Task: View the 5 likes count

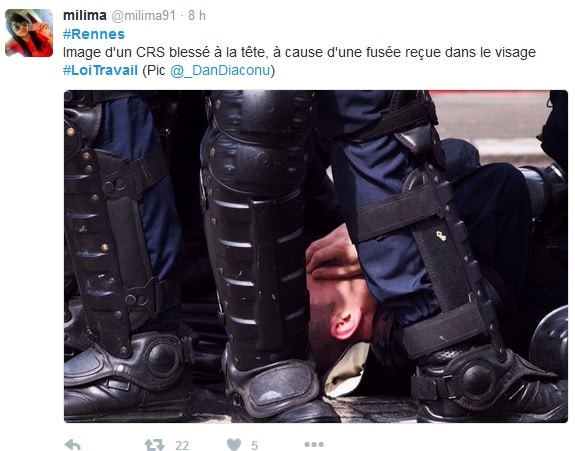Action: coord(254,446)
